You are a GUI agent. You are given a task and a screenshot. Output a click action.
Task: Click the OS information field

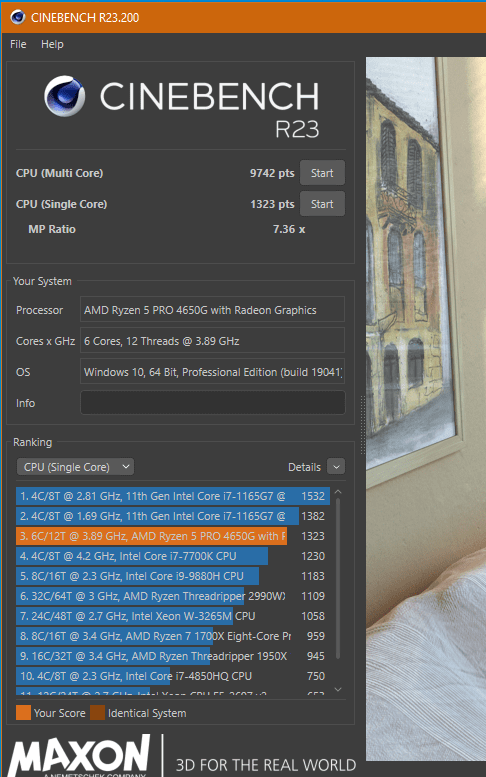tap(212, 372)
